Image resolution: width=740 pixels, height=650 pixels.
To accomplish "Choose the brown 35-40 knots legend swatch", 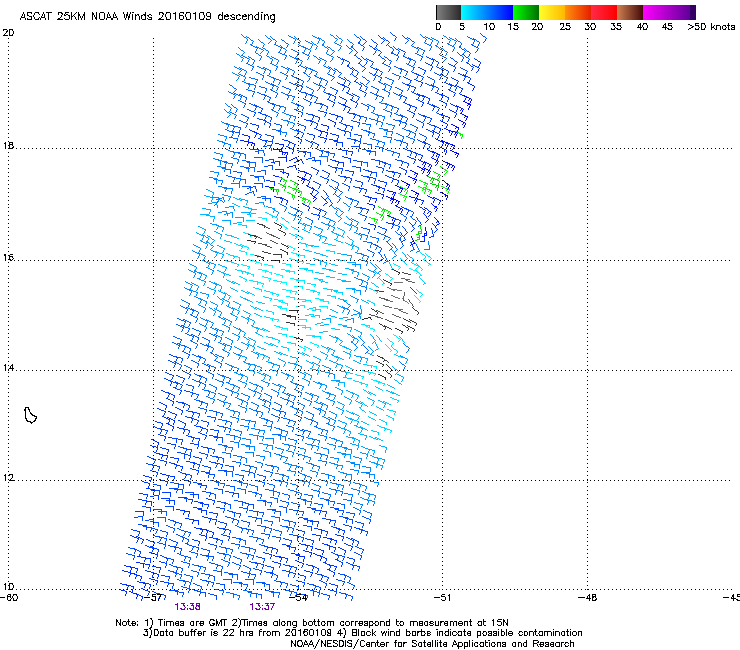I will [x=630, y=12].
